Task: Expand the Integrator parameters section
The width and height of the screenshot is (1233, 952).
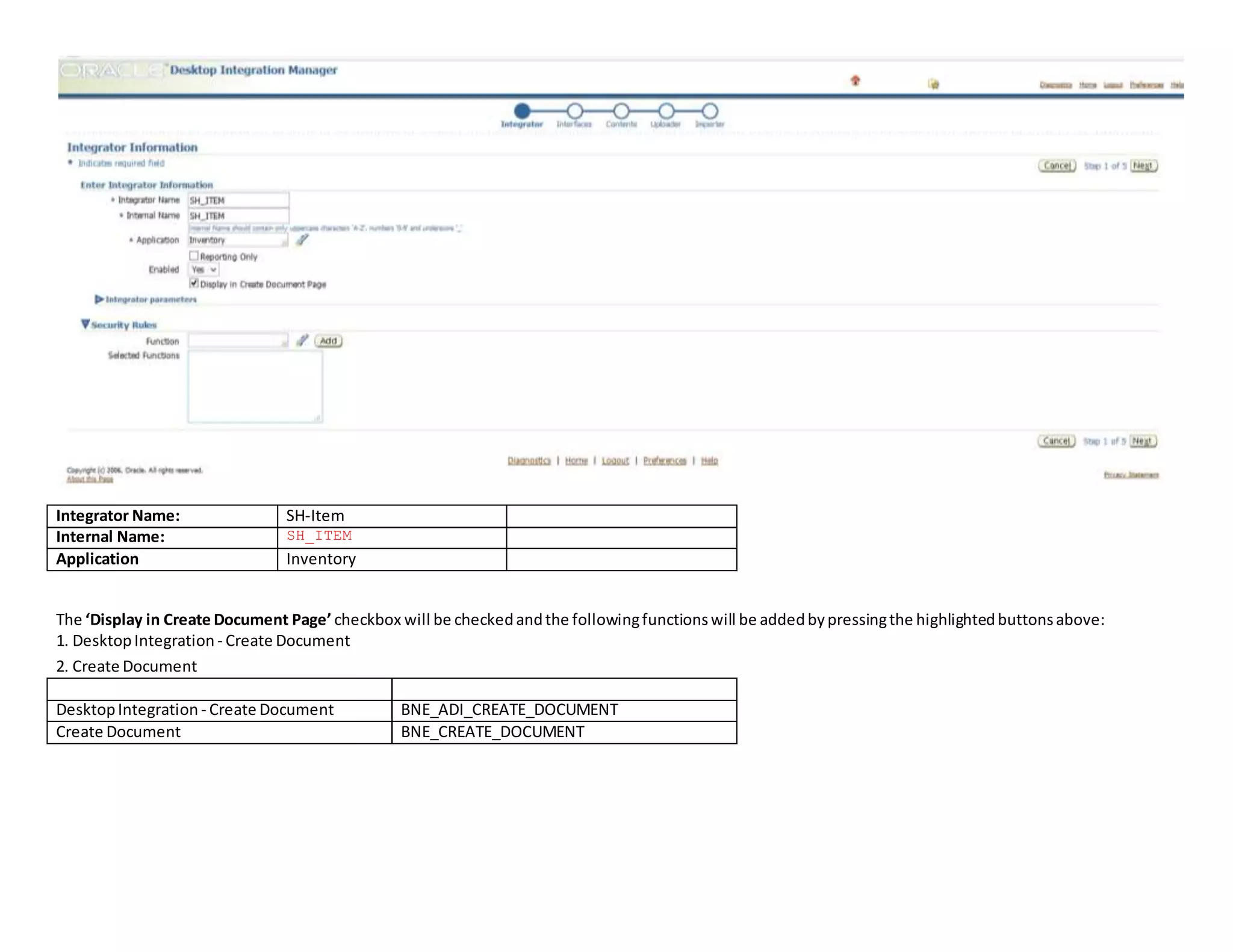Action: 99,299
